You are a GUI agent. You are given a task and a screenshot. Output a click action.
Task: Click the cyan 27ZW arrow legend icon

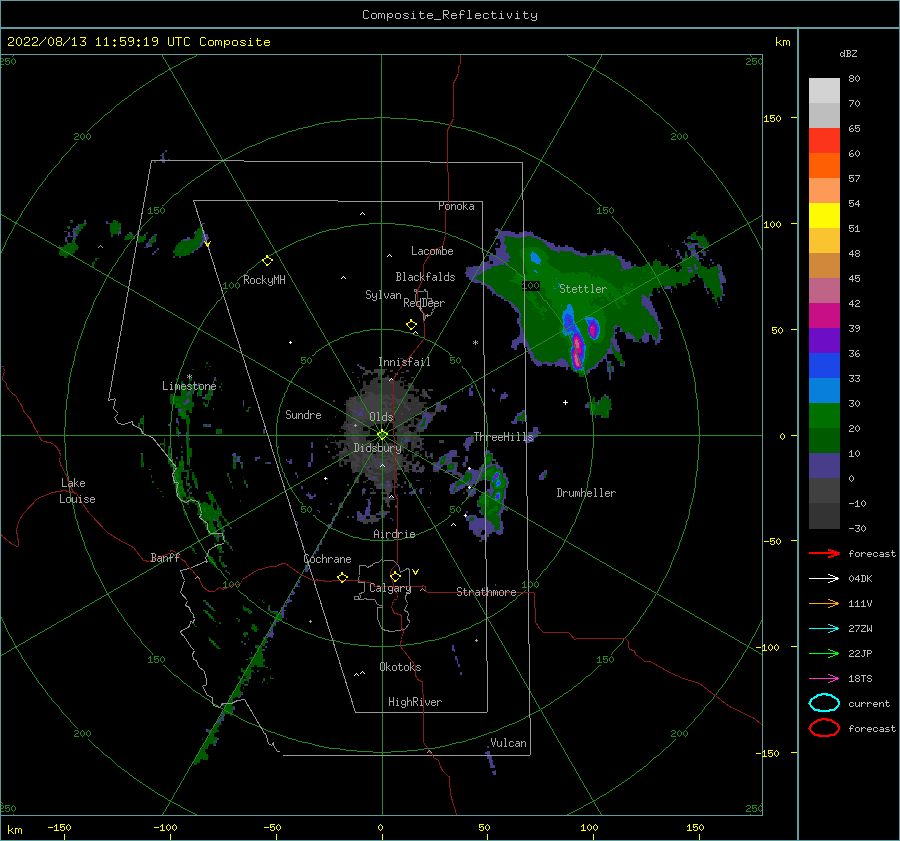(824, 629)
